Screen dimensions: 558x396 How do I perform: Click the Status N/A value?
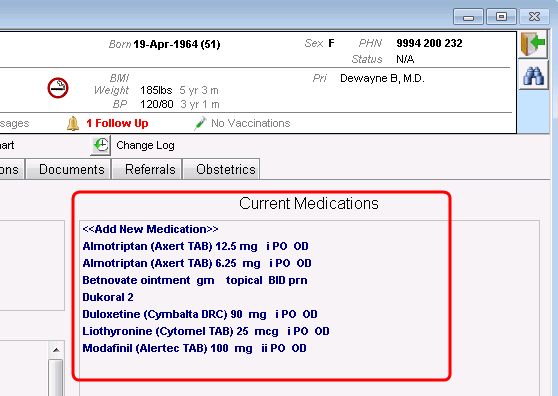[405, 59]
